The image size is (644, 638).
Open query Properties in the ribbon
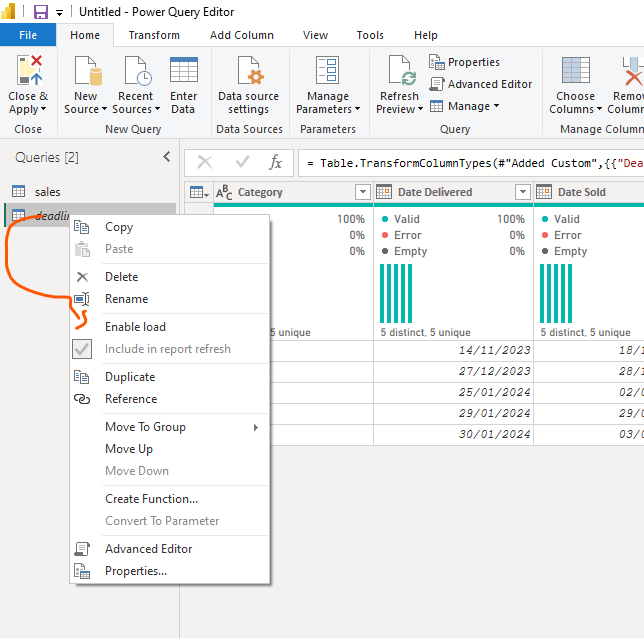465,62
